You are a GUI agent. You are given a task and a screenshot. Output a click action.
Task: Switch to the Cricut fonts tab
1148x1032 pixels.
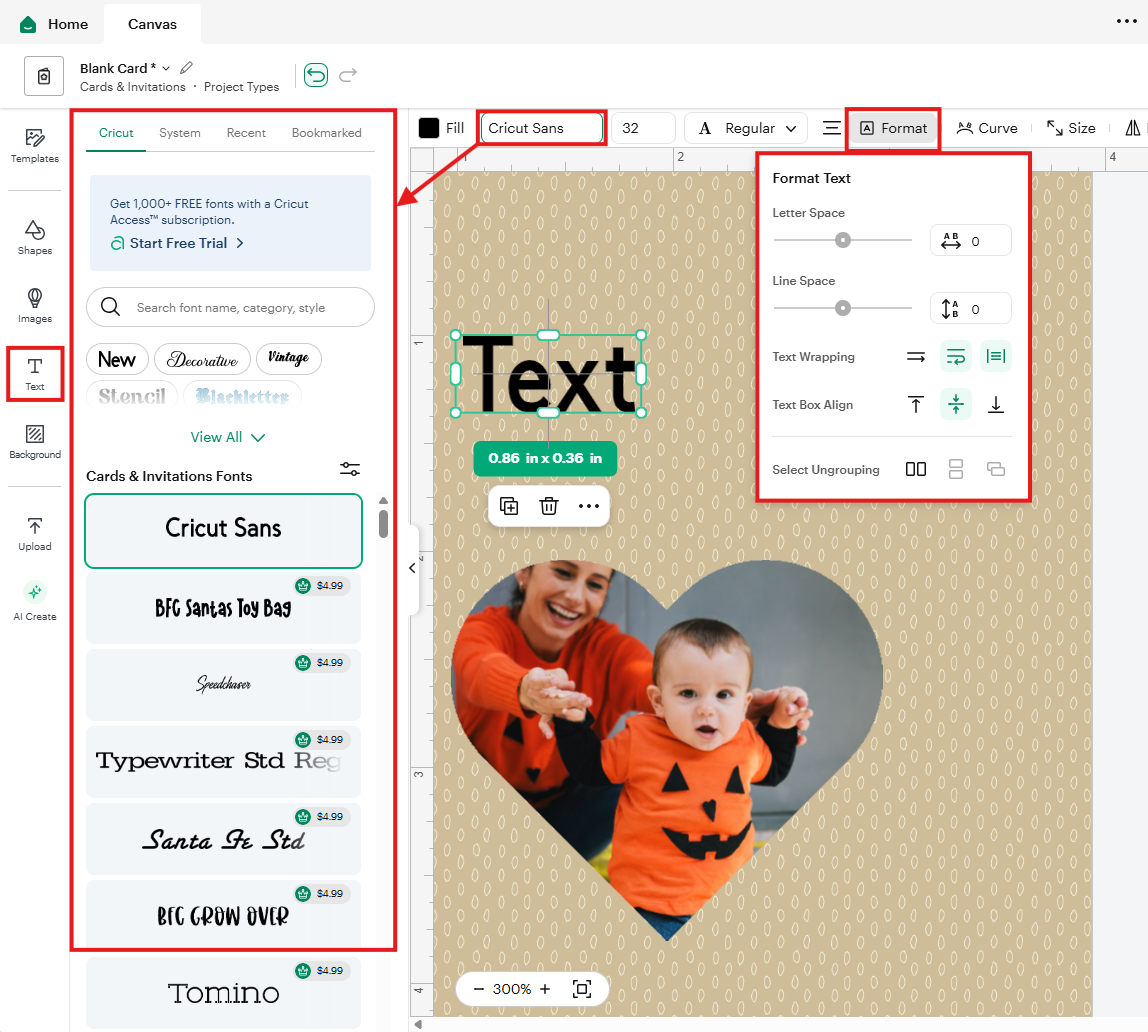(116, 132)
